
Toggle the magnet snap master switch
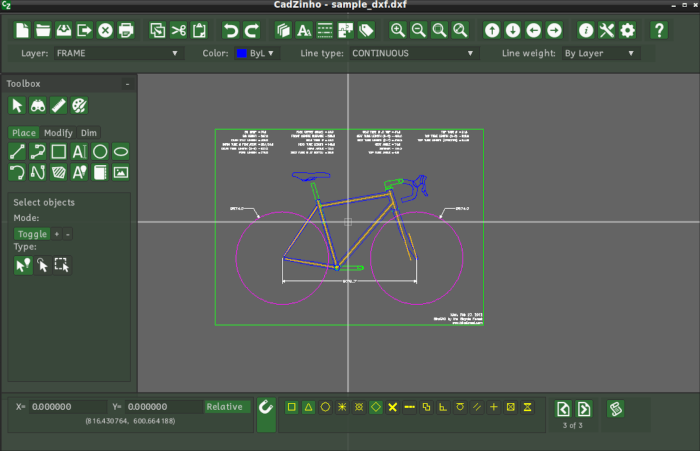coord(266,414)
